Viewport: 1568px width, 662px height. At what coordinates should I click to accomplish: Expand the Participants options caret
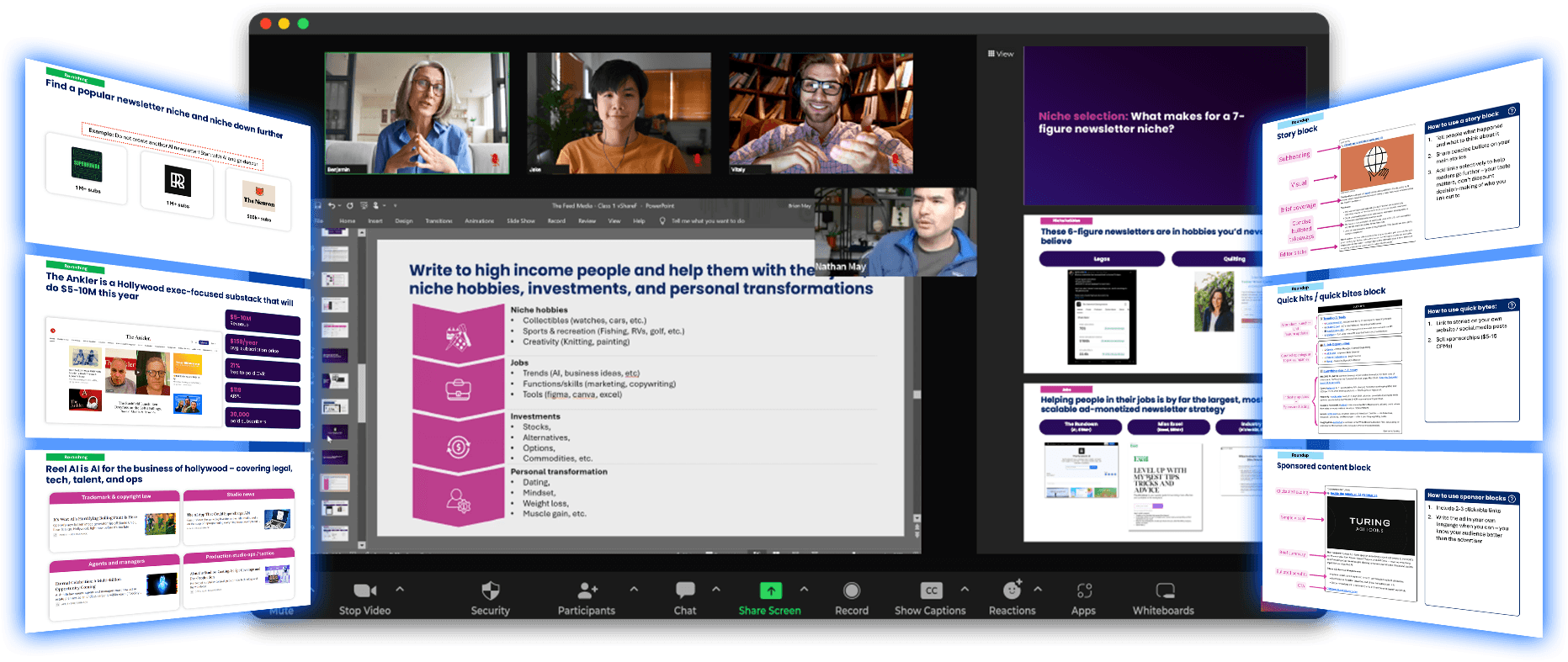pos(634,589)
